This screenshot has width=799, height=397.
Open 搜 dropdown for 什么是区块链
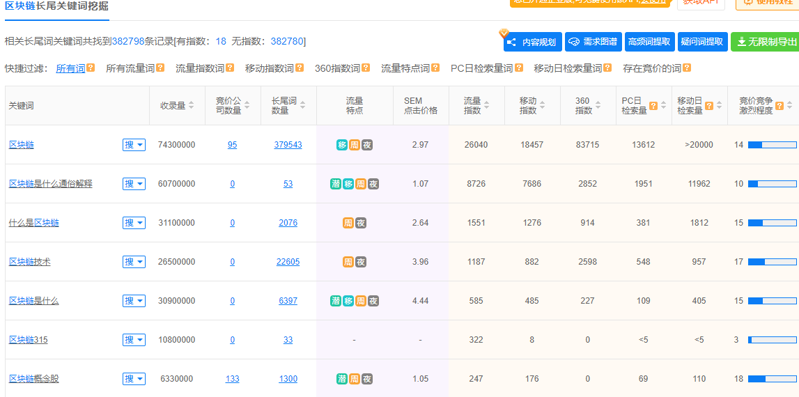[134, 223]
